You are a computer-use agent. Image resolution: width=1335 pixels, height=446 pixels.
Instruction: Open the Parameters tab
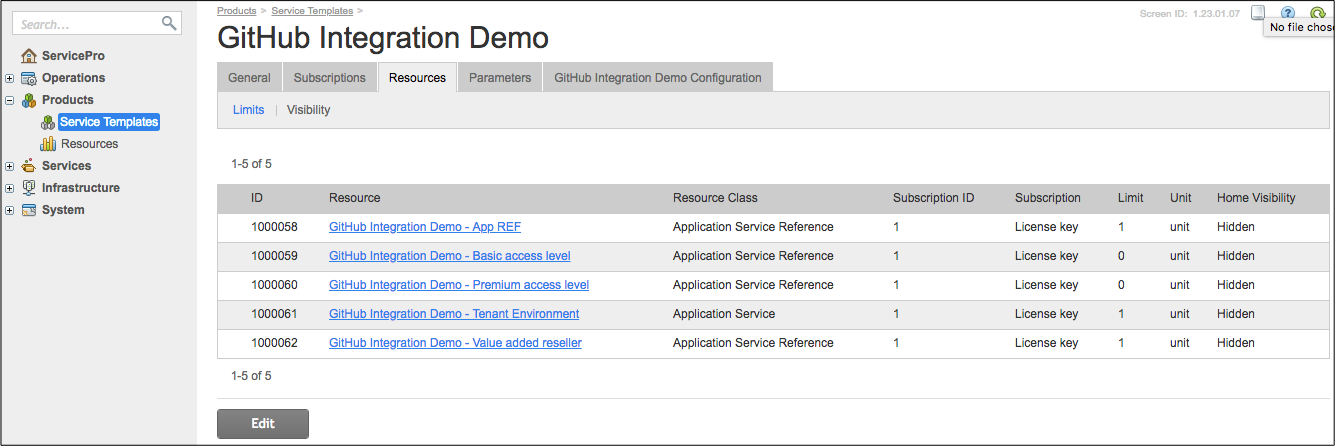click(x=499, y=78)
